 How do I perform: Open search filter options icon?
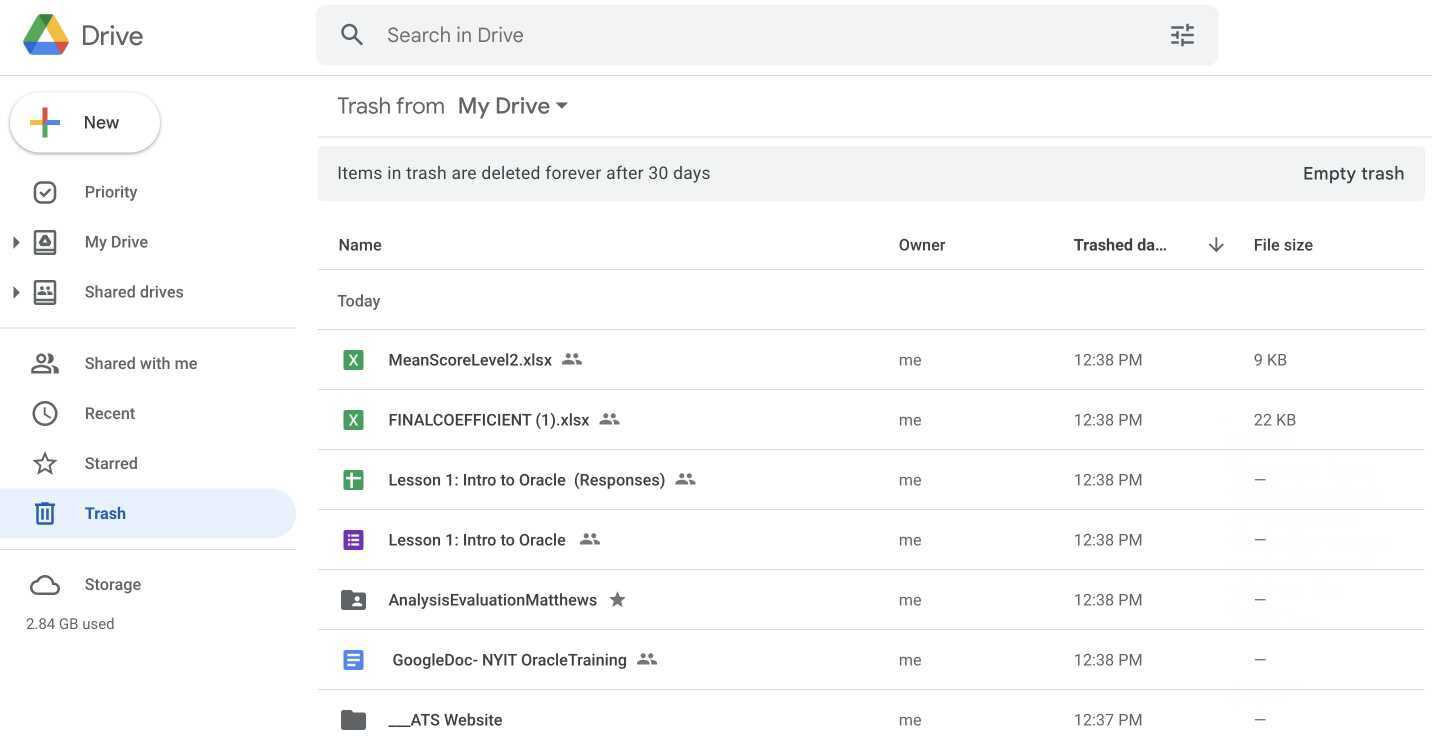1182,35
